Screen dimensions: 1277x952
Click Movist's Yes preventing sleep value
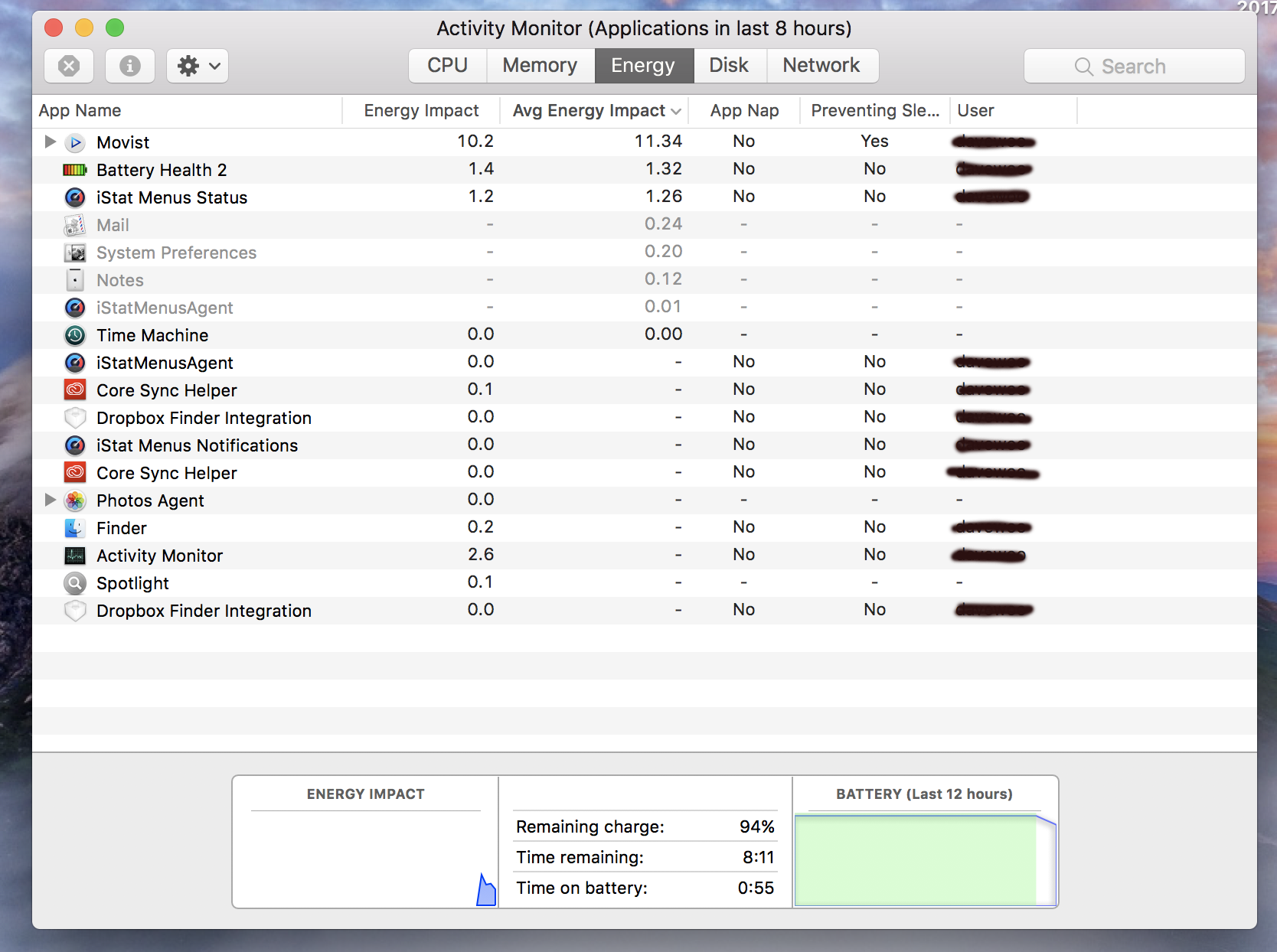[x=874, y=142]
